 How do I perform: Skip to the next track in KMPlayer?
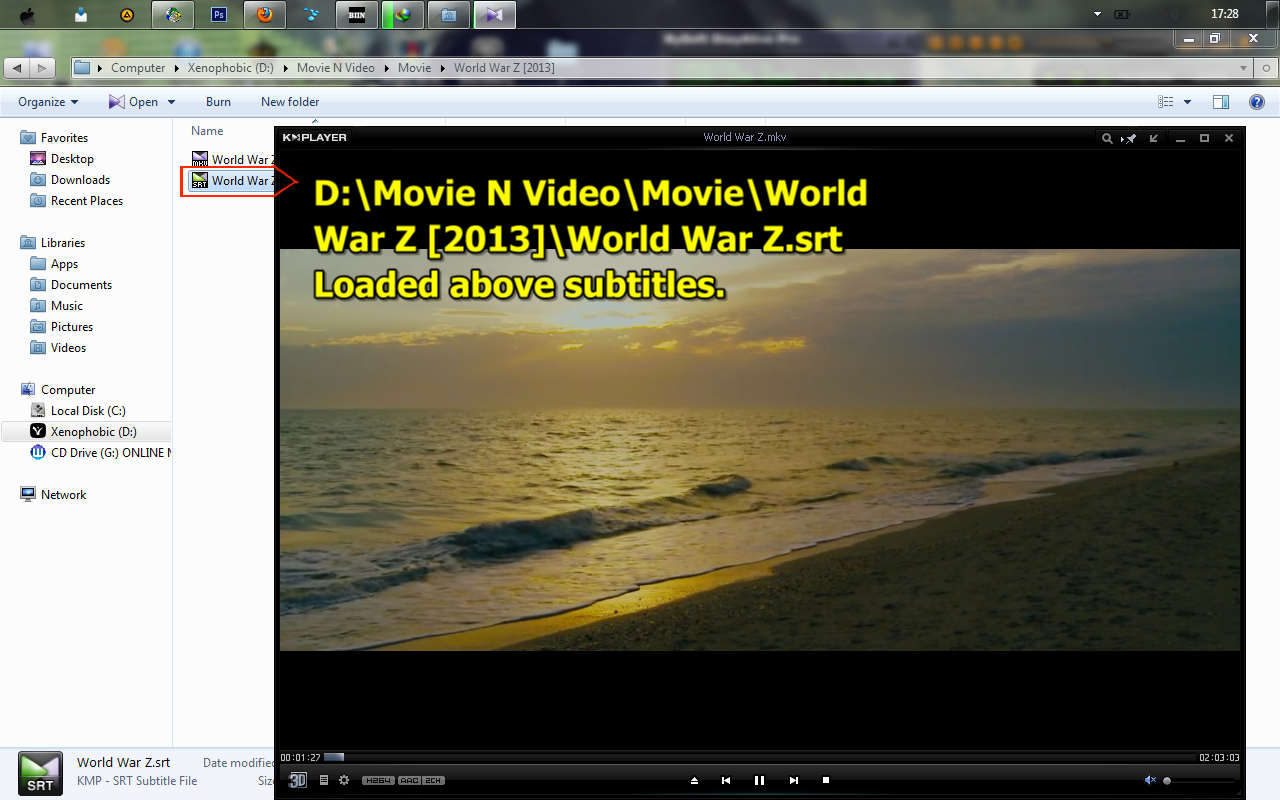click(794, 780)
